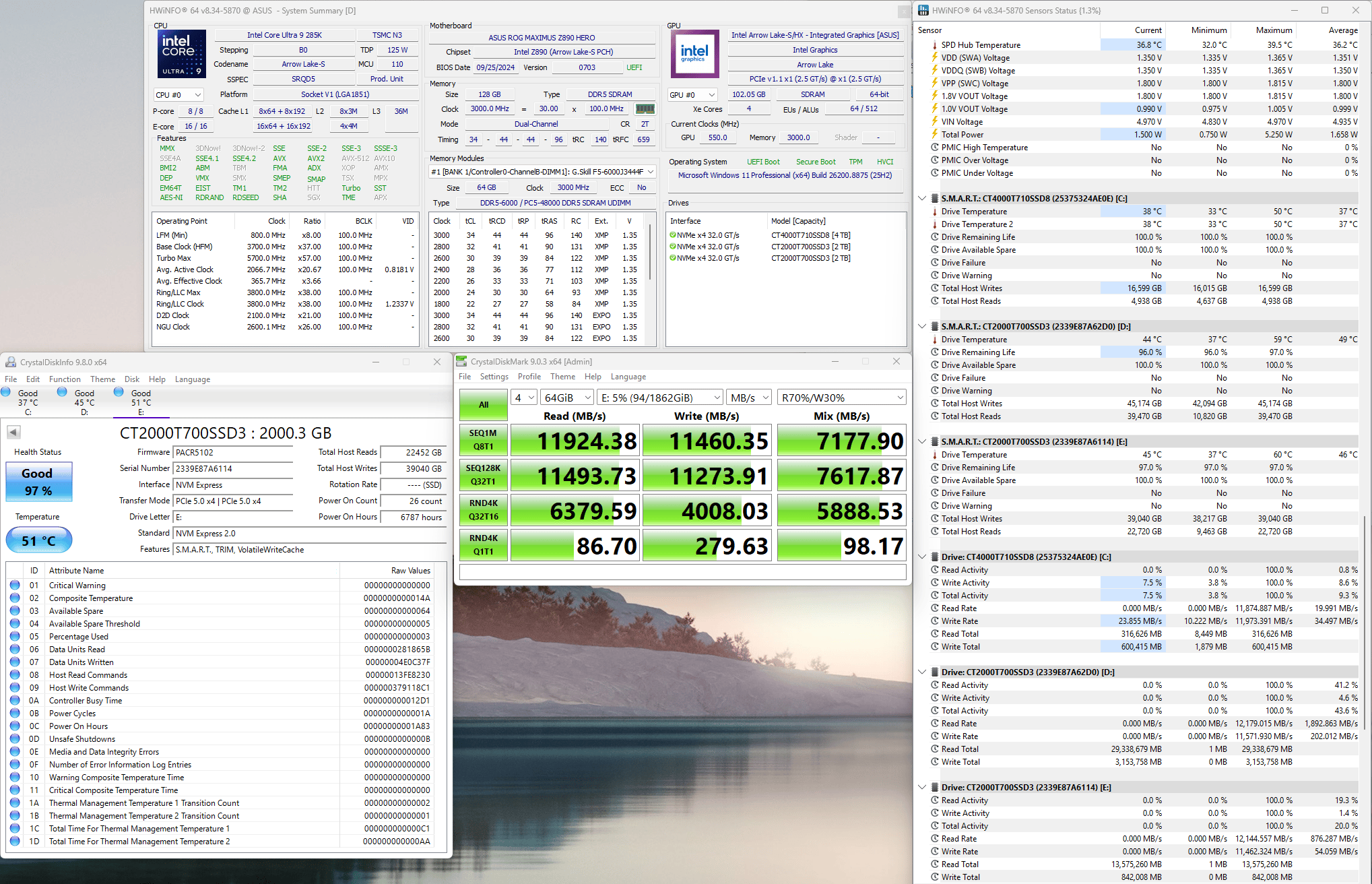Click the RND4K Q32T16 mix result 5888.53 bar

point(842,511)
